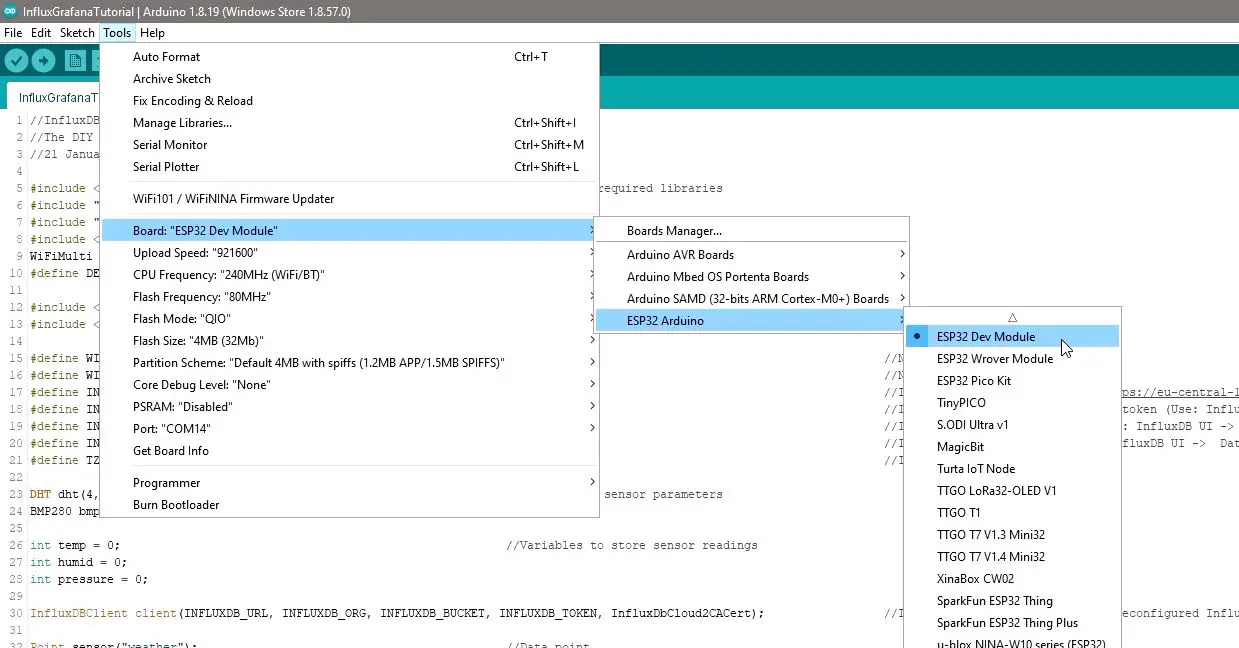The height and width of the screenshot is (648, 1239).
Task: Click the Arduino logo in title bar
Action: click(x=10, y=11)
